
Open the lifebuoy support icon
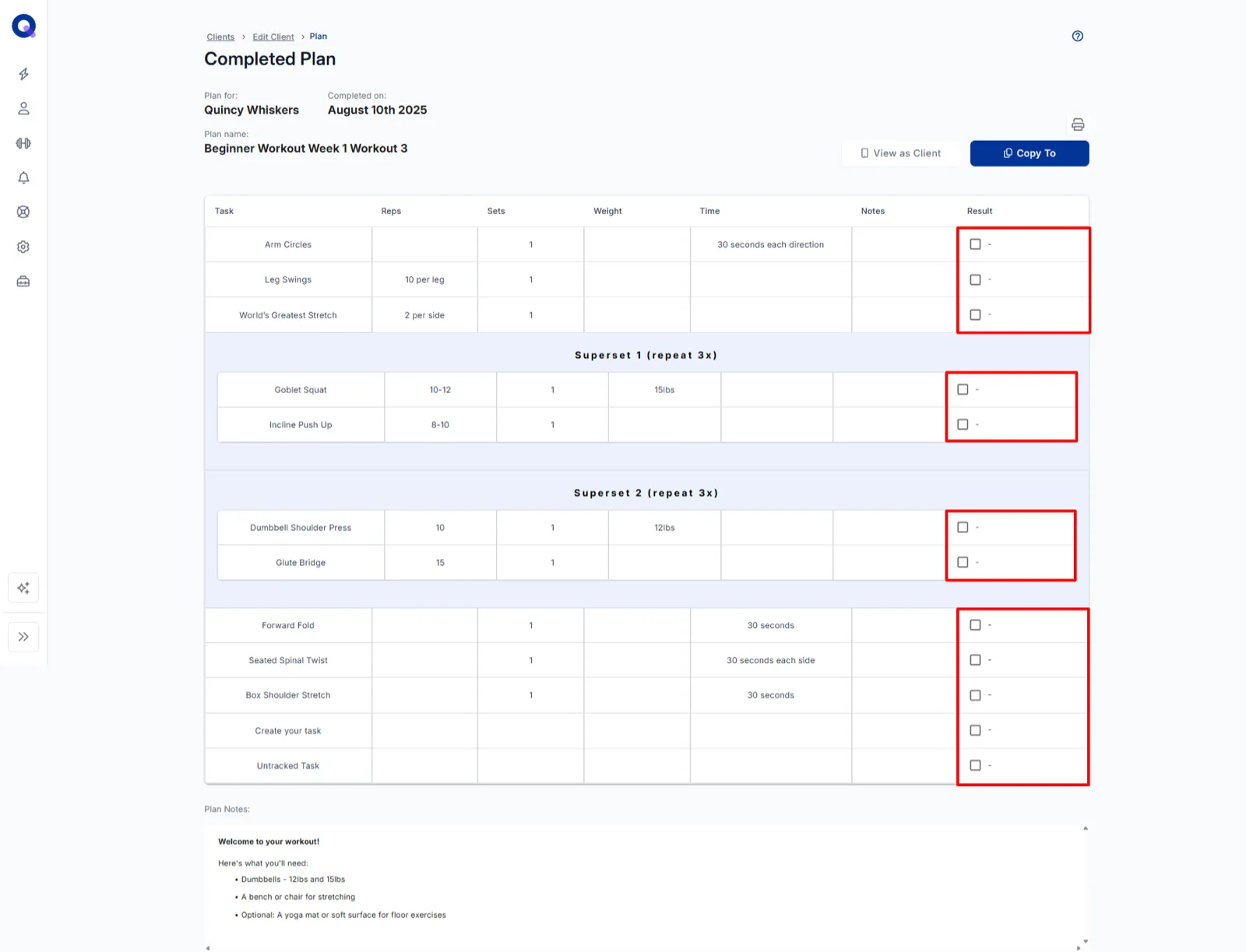[x=23, y=212]
